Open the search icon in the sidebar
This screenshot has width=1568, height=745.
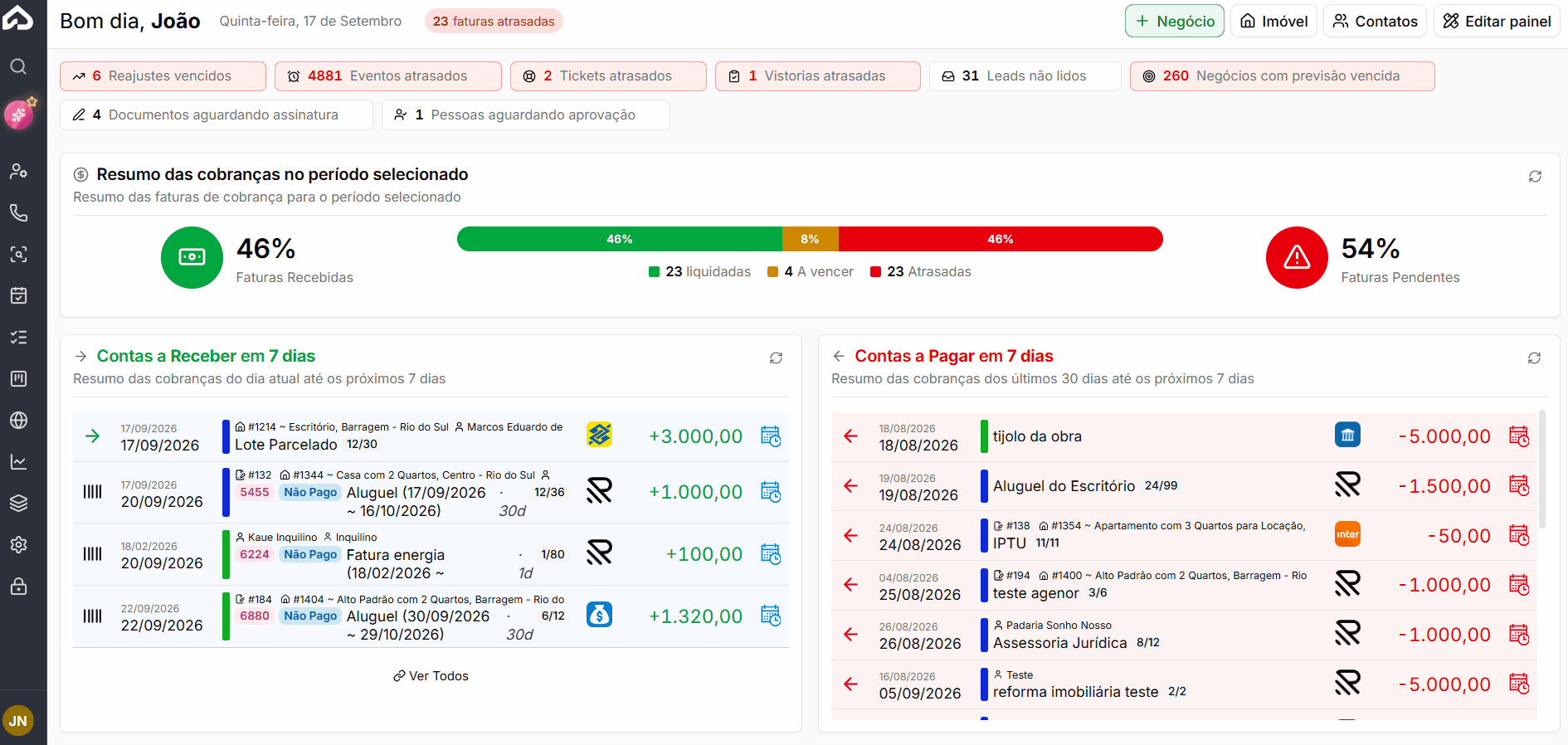pyautogui.click(x=18, y=66)
